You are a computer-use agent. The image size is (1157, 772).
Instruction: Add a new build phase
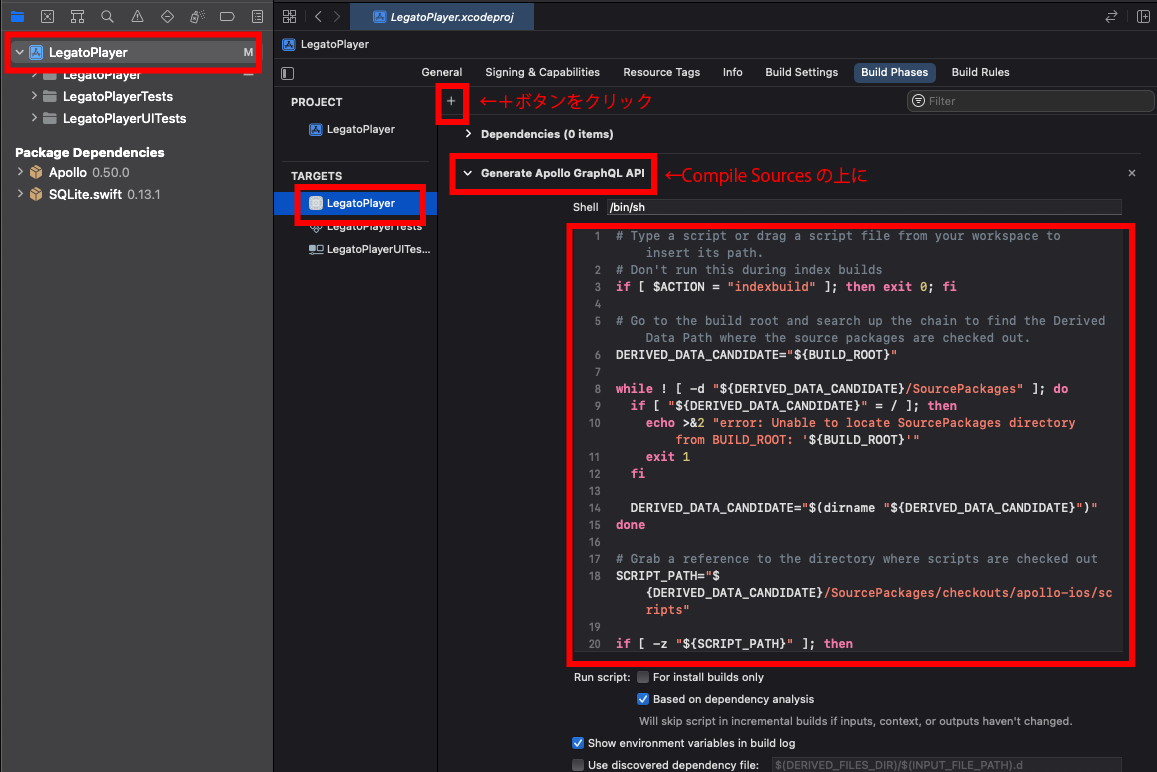tap(451, 101)
